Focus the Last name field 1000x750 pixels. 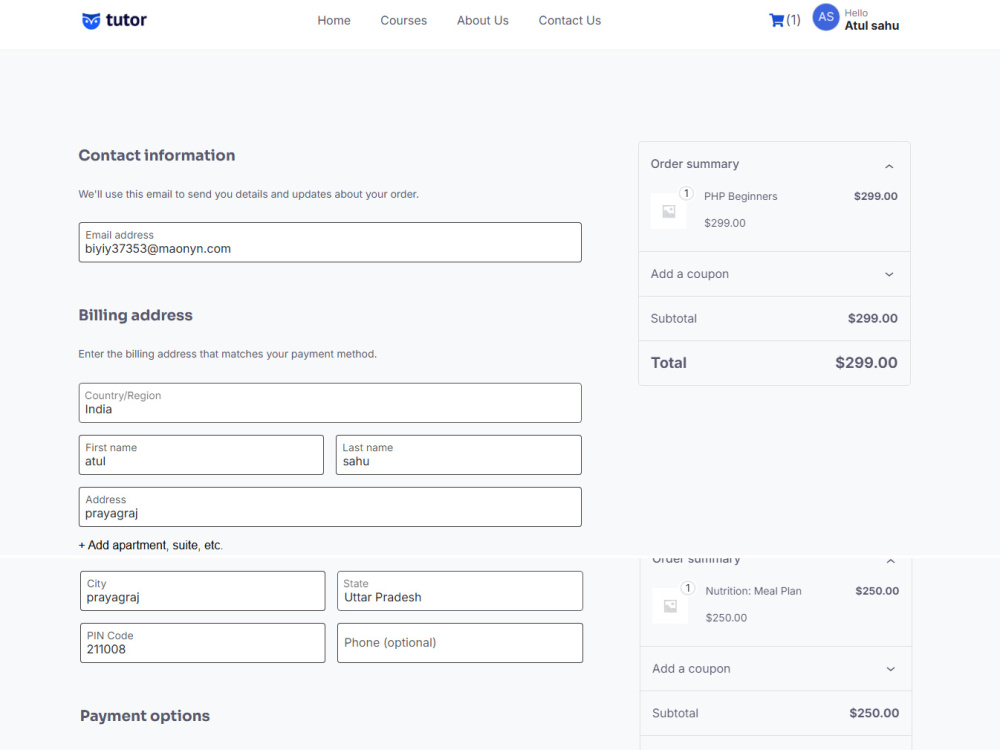(459, 455)
